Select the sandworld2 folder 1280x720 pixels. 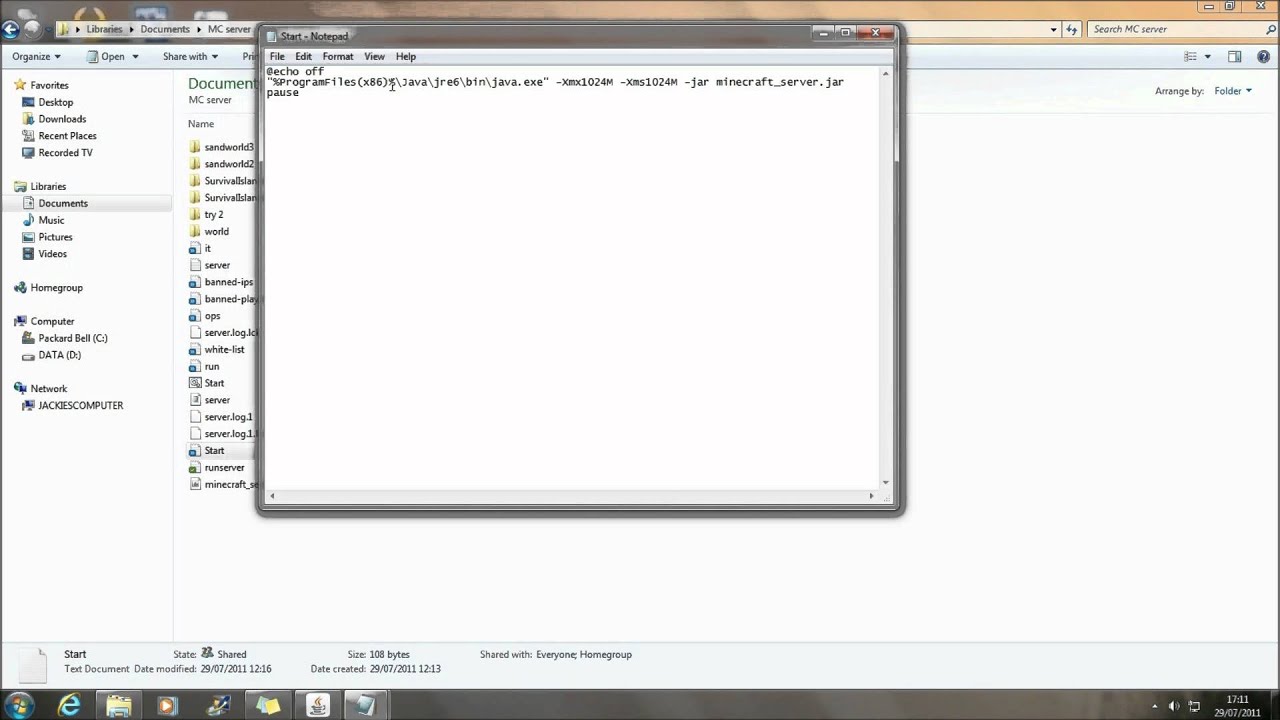point(222,164)
